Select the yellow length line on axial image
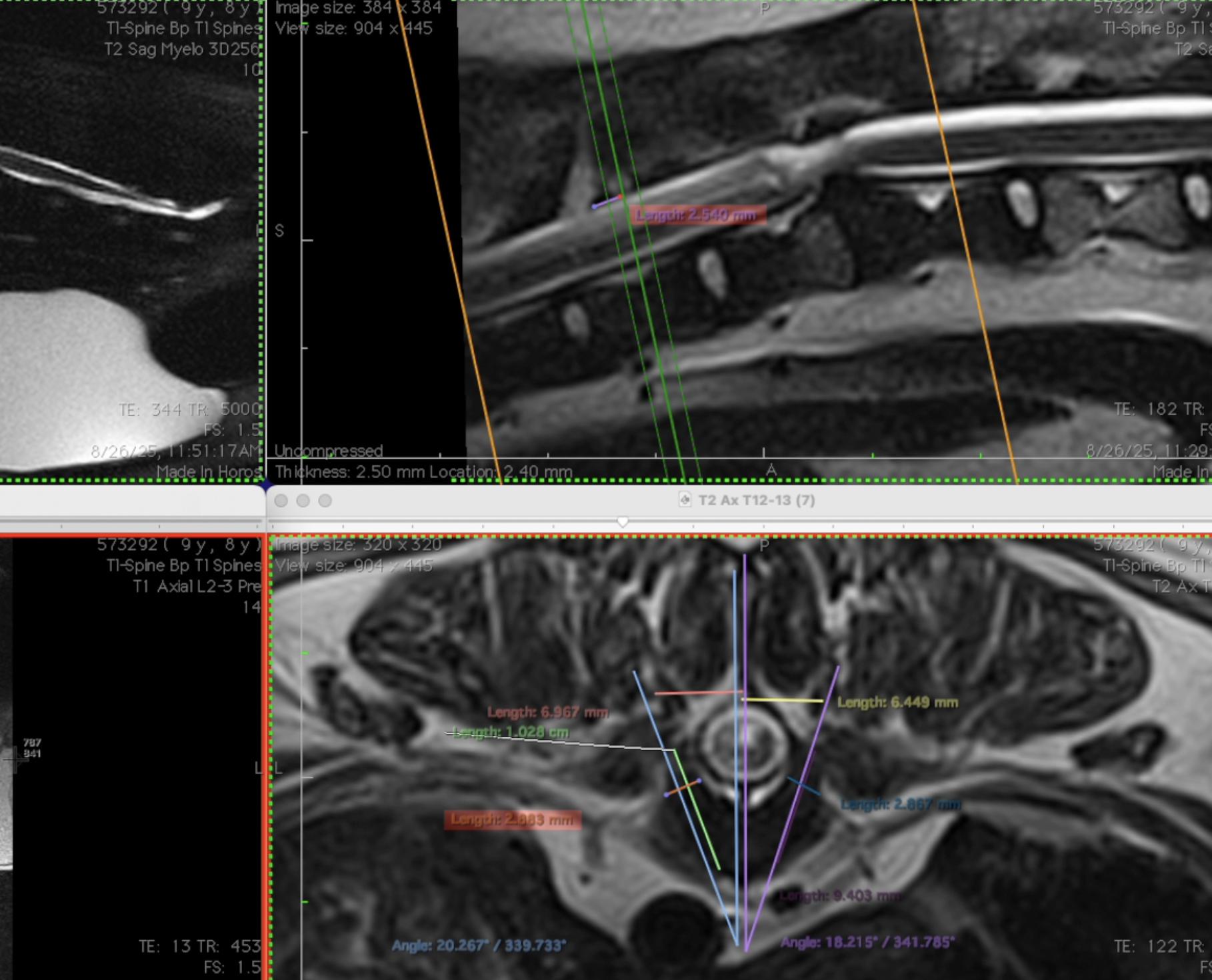The height and width of the screenshot is (980, 1212). tap(783, 700)
